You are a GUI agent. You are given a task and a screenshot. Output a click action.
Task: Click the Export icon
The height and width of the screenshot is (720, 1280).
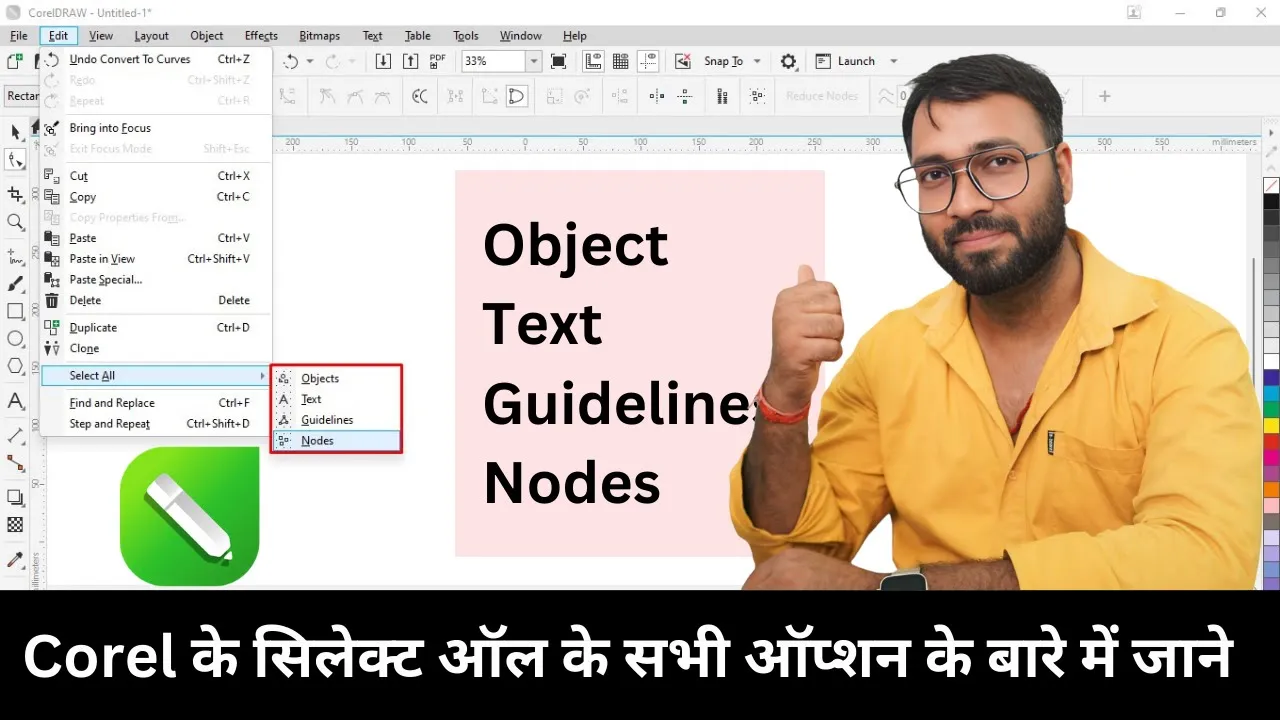410,61
